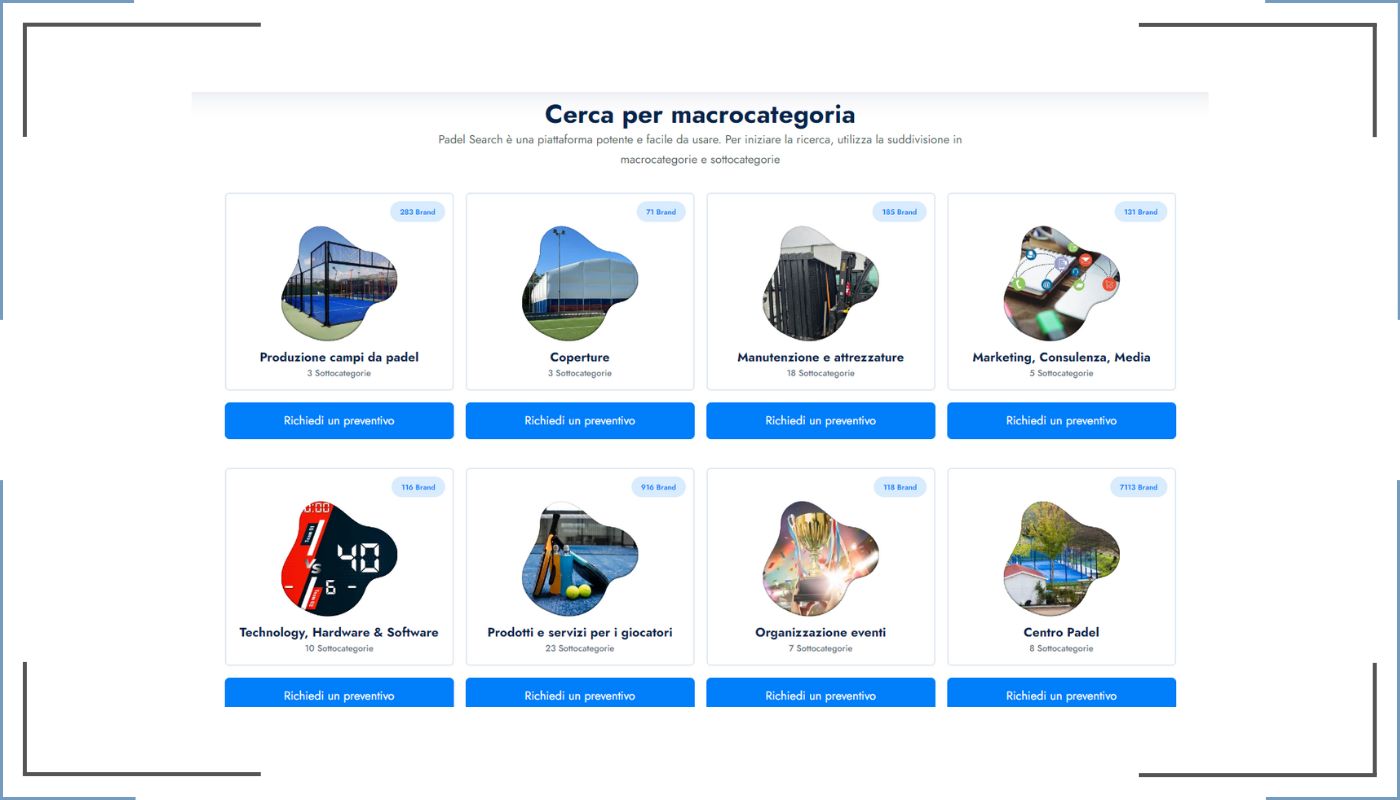Click Richiedi un preventivo under Centro Padel
The width and height of the screenshot is (1400, 800).
pos(1062,693)
